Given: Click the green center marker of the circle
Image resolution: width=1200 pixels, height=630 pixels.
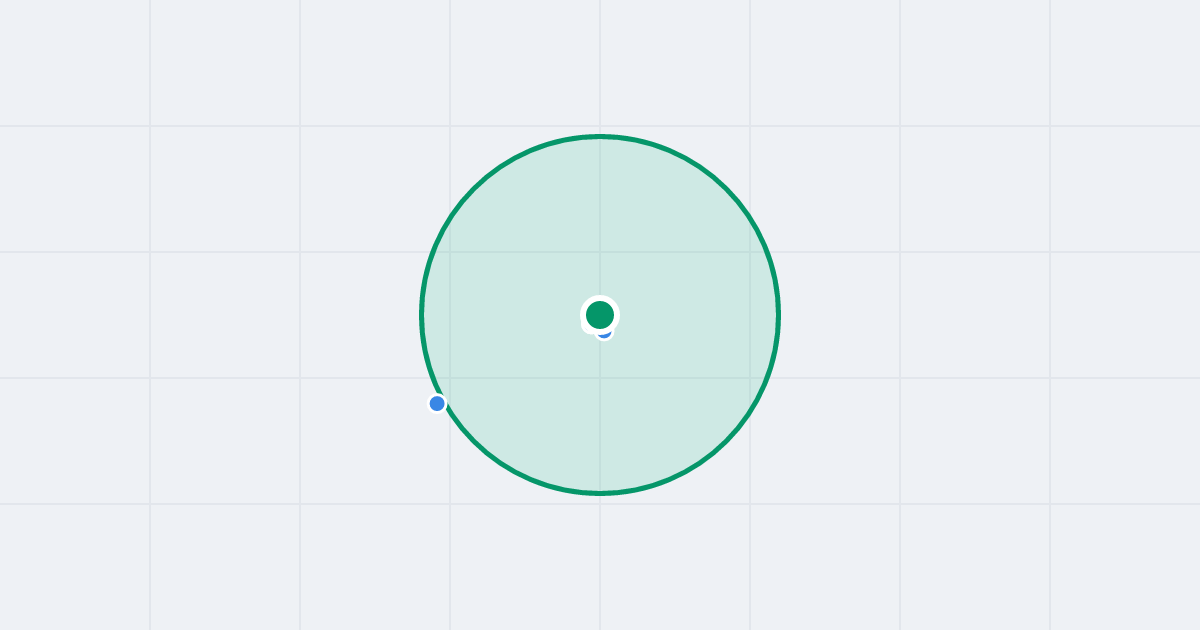Looking at the screenshot, I should pyautogui.click(x=600, y=315).
